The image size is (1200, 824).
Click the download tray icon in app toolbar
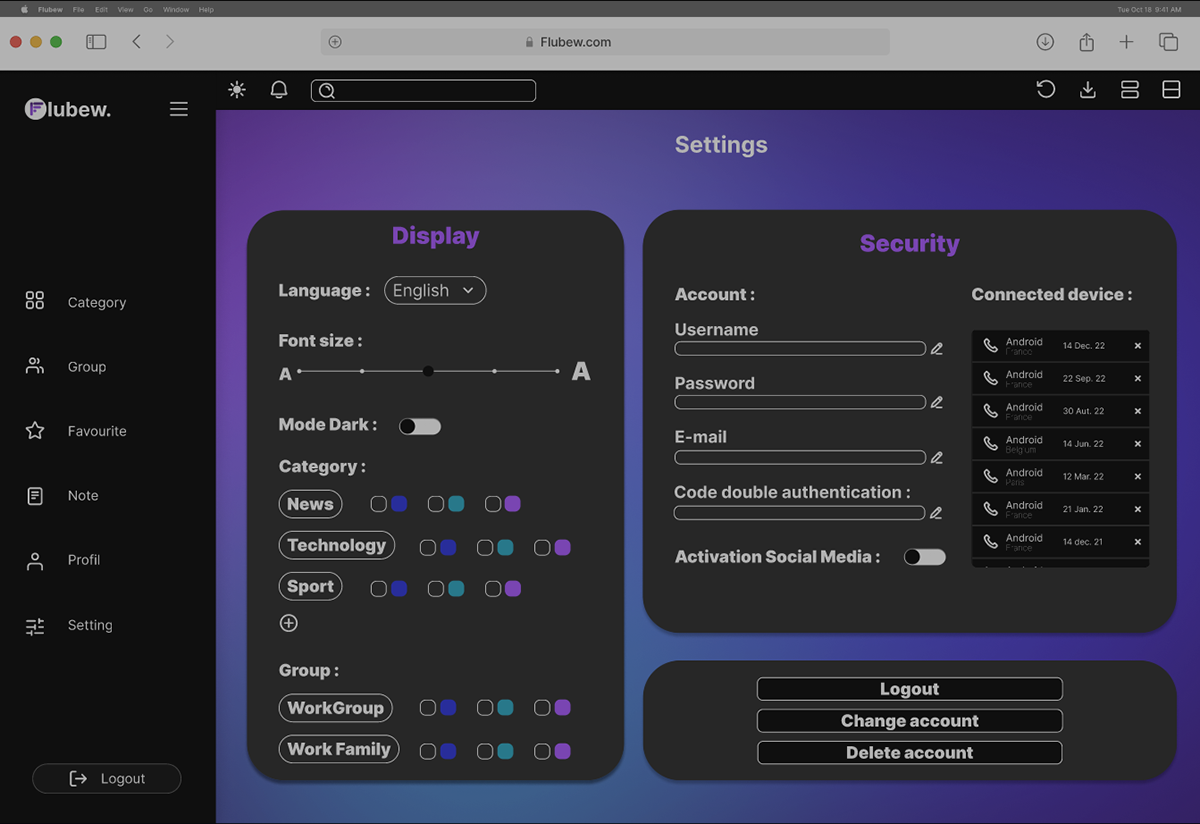(x=1088, y=90)
